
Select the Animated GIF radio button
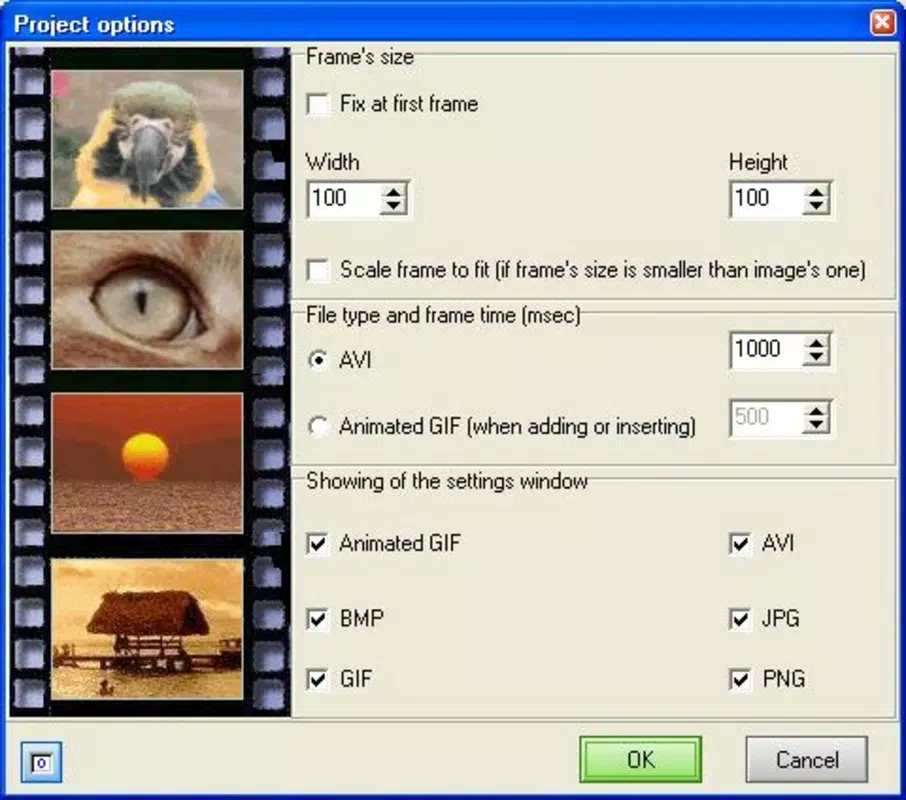(318, 426)
